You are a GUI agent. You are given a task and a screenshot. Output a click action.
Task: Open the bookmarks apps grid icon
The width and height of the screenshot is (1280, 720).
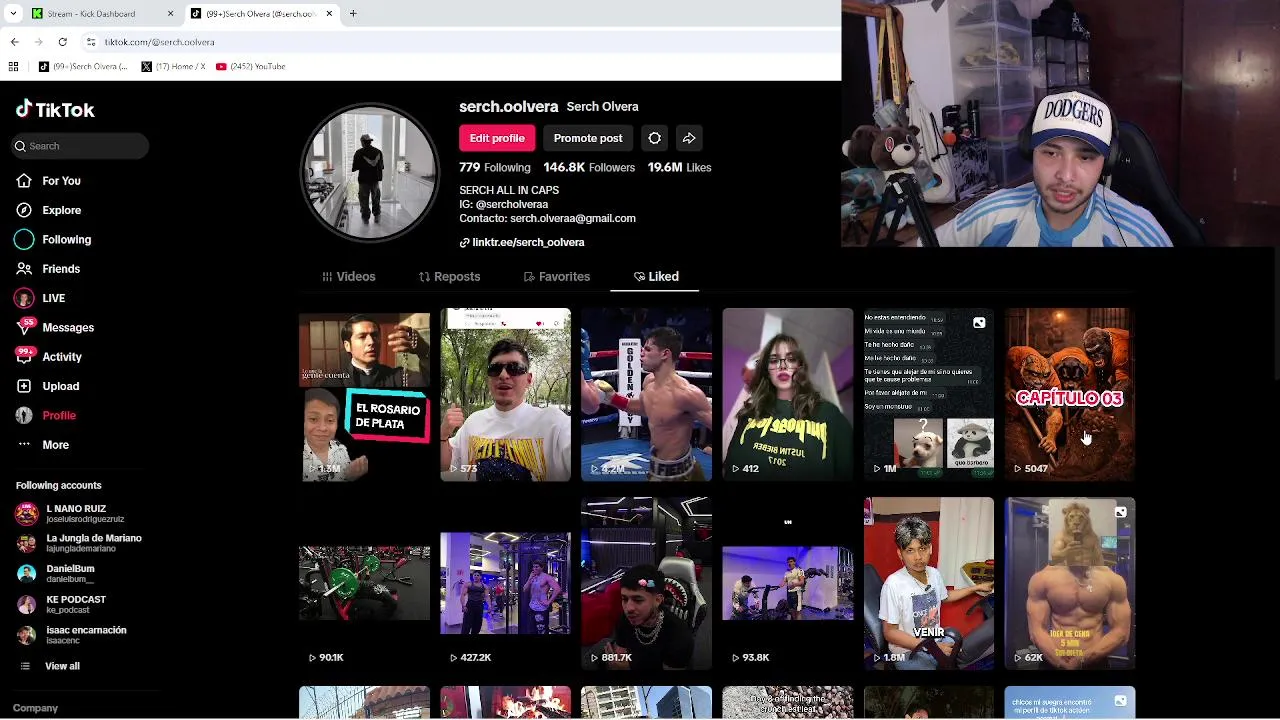13,67
